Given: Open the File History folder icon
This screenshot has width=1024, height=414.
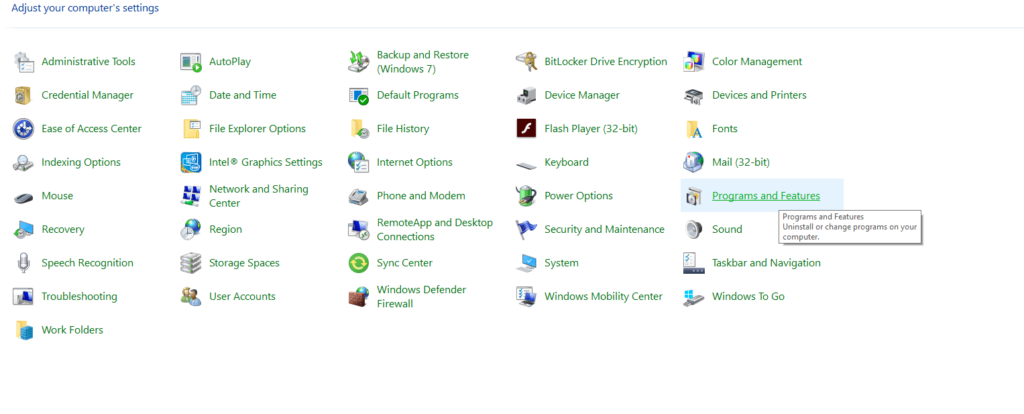Looking at the screenshot, I should [x=359, y=129].
